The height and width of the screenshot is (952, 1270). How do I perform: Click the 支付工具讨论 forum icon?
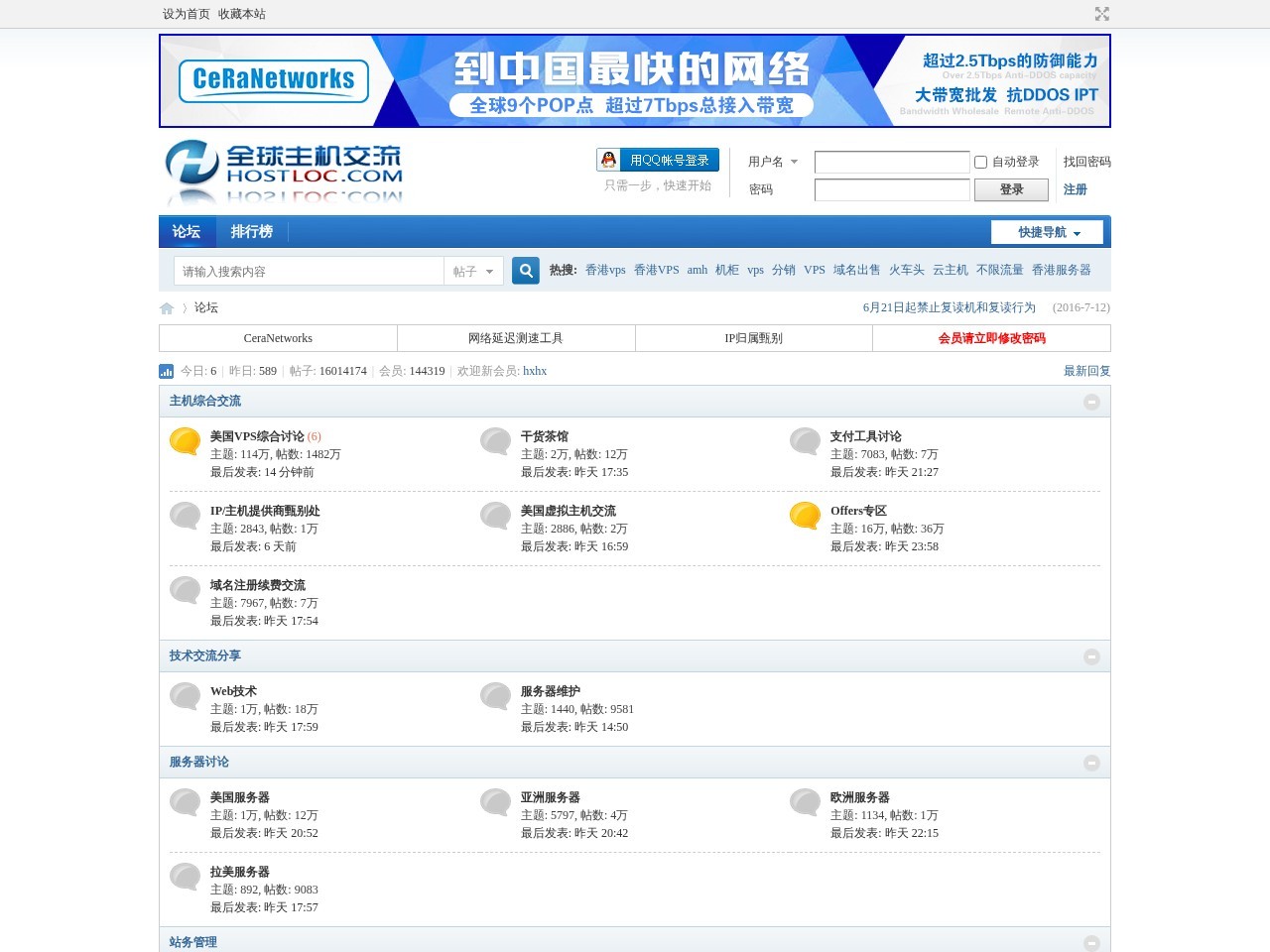pos(805,442)
